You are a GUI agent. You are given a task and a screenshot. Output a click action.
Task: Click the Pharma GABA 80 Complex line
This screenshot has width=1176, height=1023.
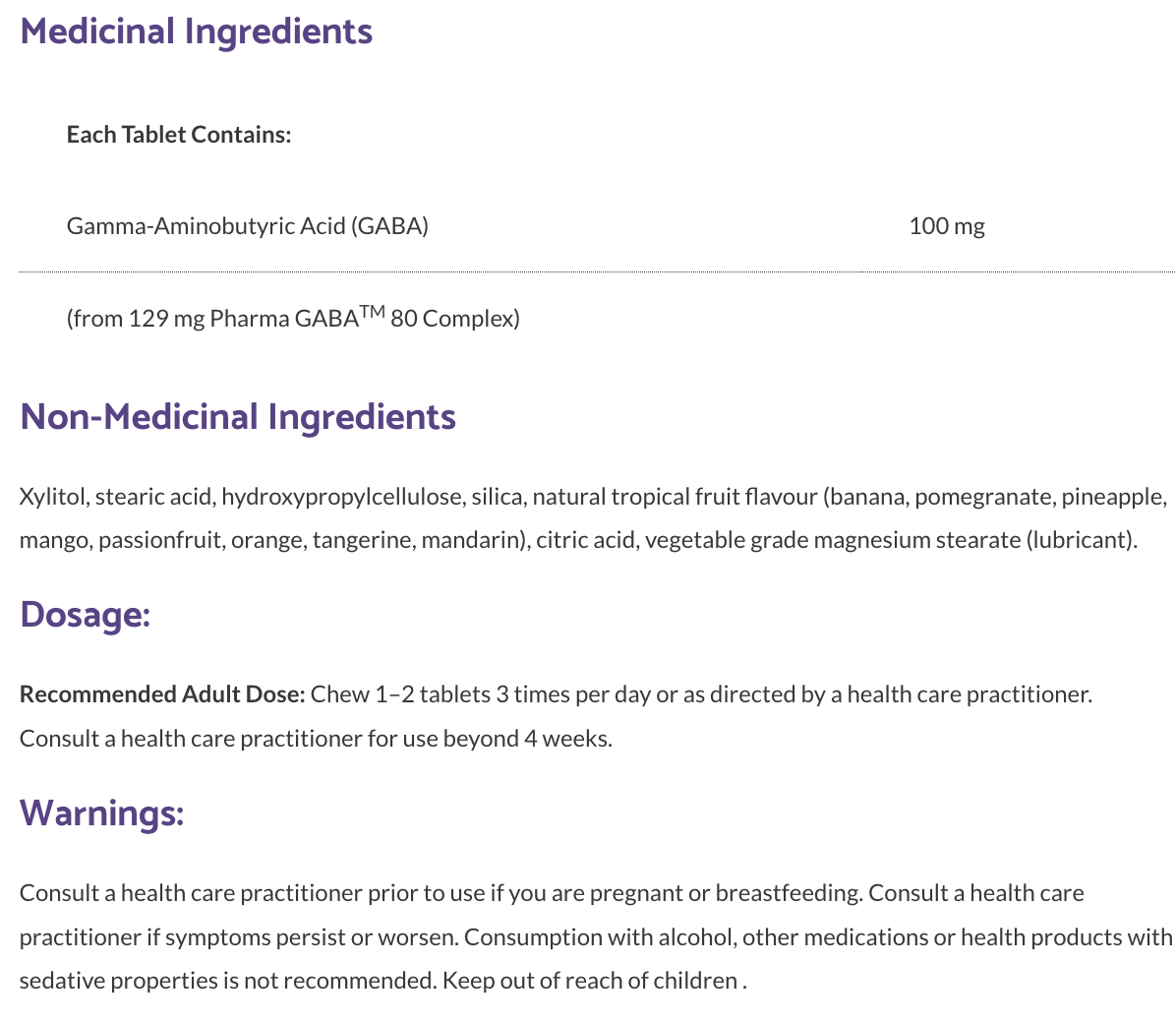click(x=293, y=319)
